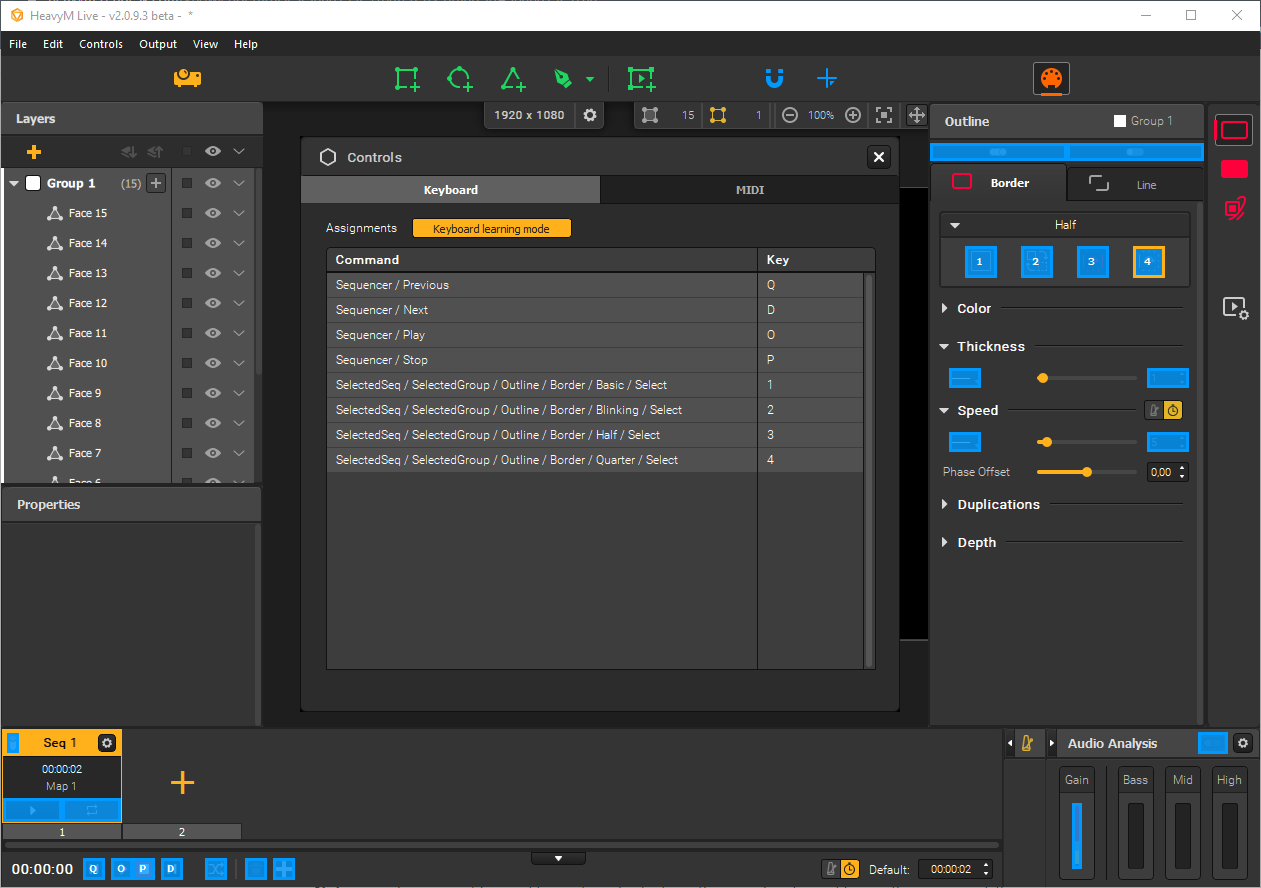Adjust the Phase Offset slider
This screenshot has width=1261, height=888.
1086,472
